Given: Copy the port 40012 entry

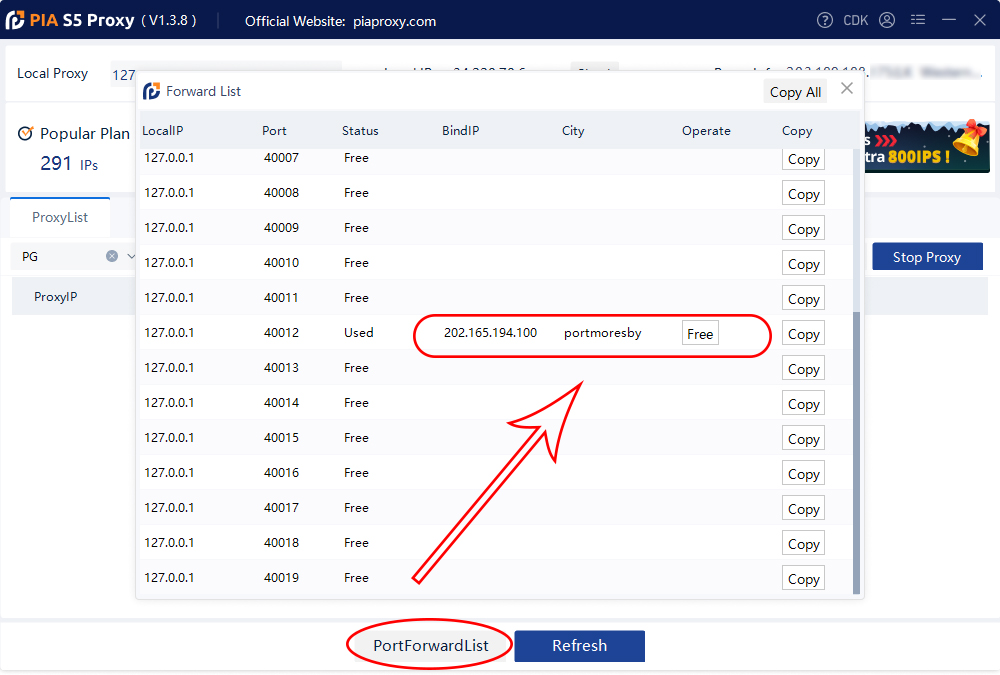Looking at the screenshot, I should [804, 334].
